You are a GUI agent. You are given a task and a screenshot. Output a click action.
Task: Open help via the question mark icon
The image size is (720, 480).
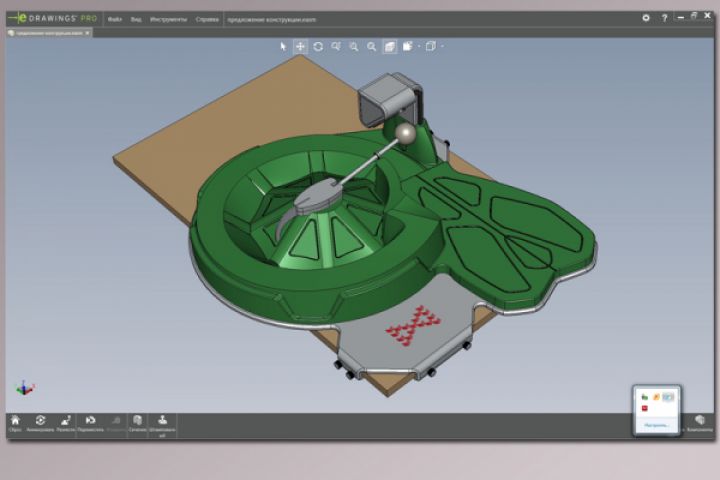664,18
